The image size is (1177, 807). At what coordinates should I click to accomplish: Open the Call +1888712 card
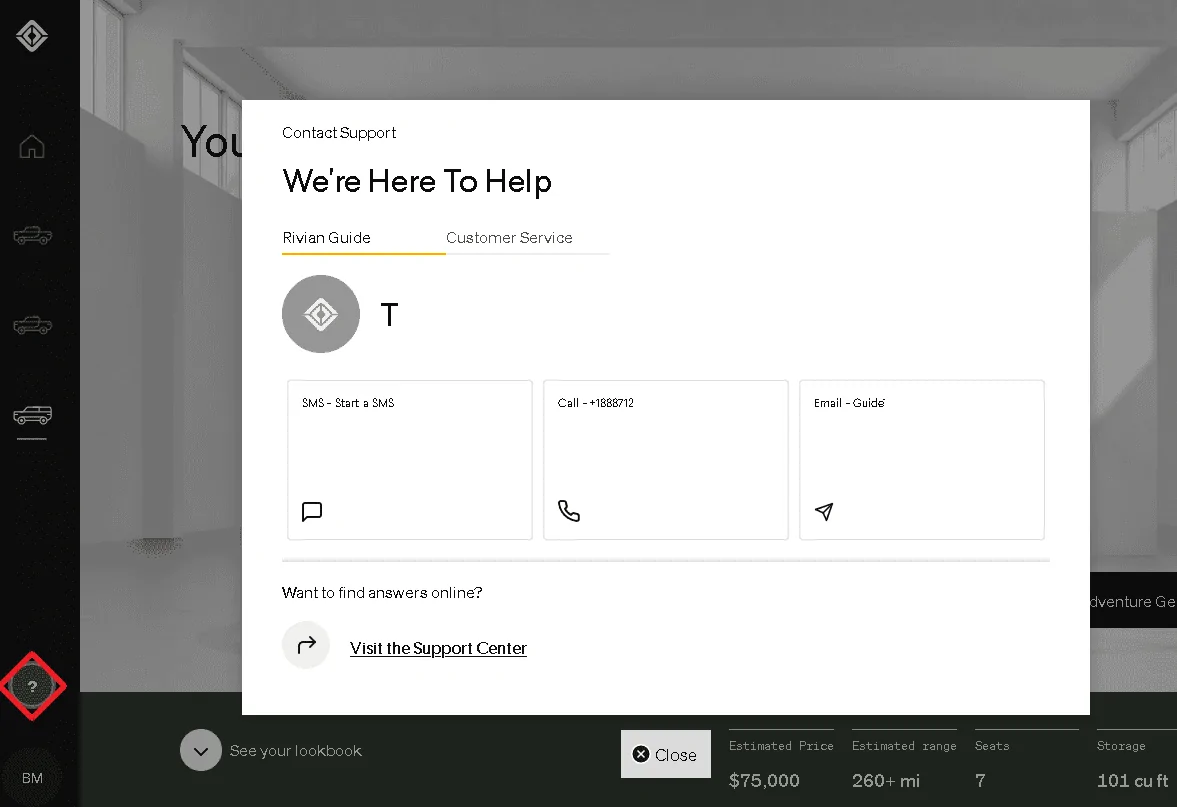click(x=666, y=459)
